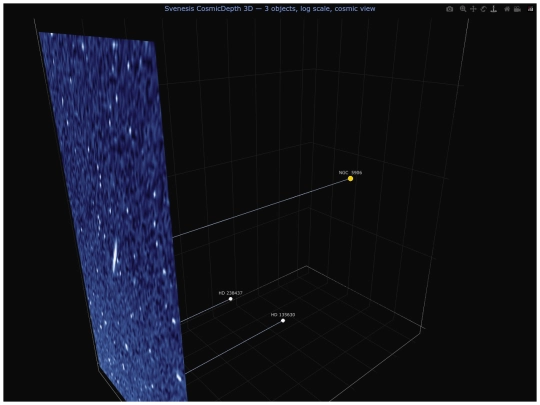Screen dimensions: 540x405
Task: Open the Plotly logo link
Action: (530, 9)
